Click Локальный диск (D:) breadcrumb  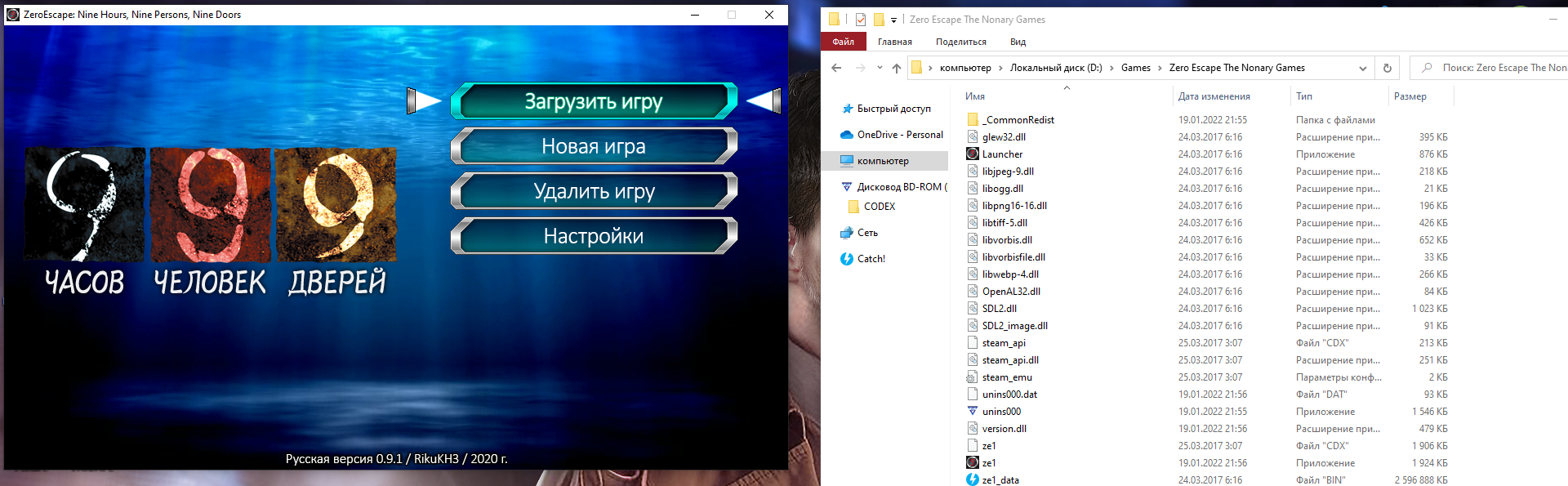[1056, 68]
